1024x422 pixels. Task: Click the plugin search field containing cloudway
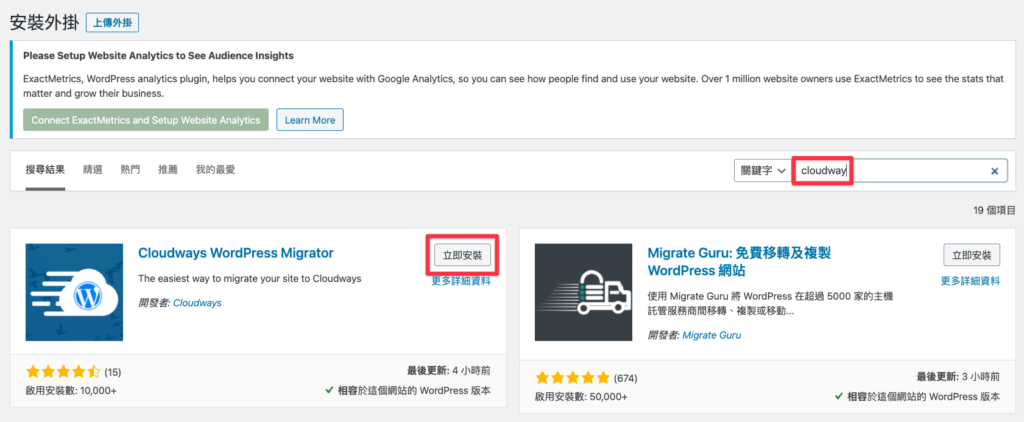pyautogui.click(x=899, y=171)
